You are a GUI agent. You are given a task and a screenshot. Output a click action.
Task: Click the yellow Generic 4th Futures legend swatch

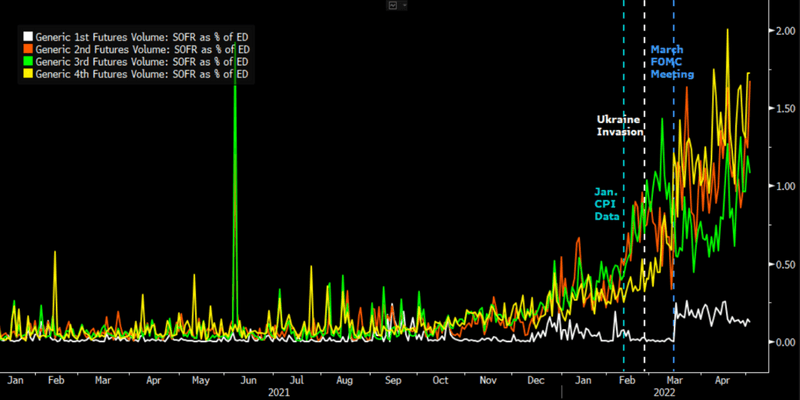[28, 74]
